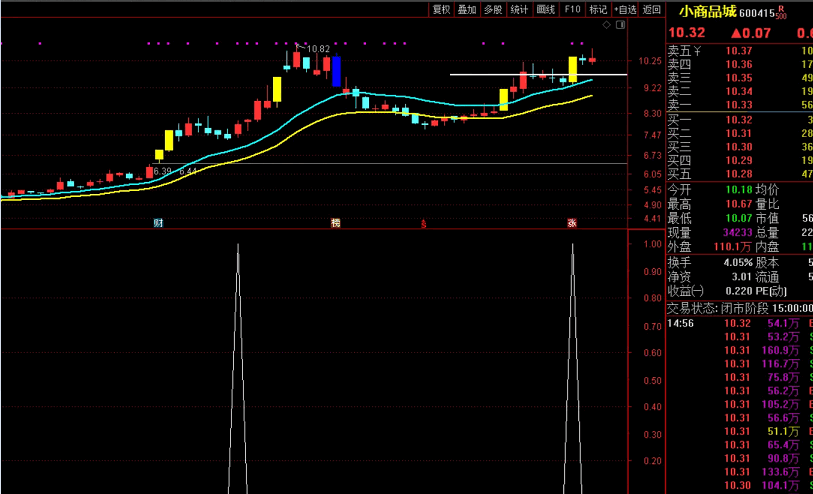Click the 净资 value 3.01
813x494 pixels.
[742, 277]
